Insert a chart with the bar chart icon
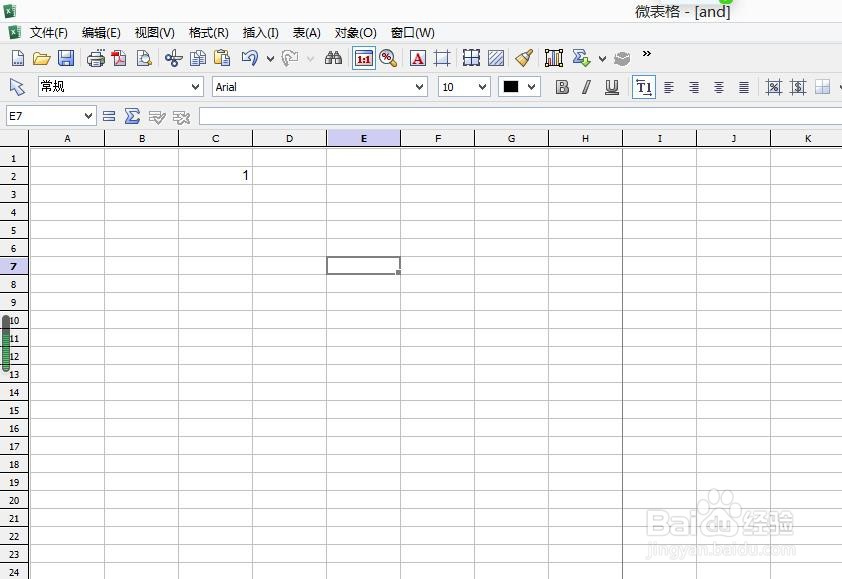The height and width of the screenshot is (579, 842). point(554,58)
